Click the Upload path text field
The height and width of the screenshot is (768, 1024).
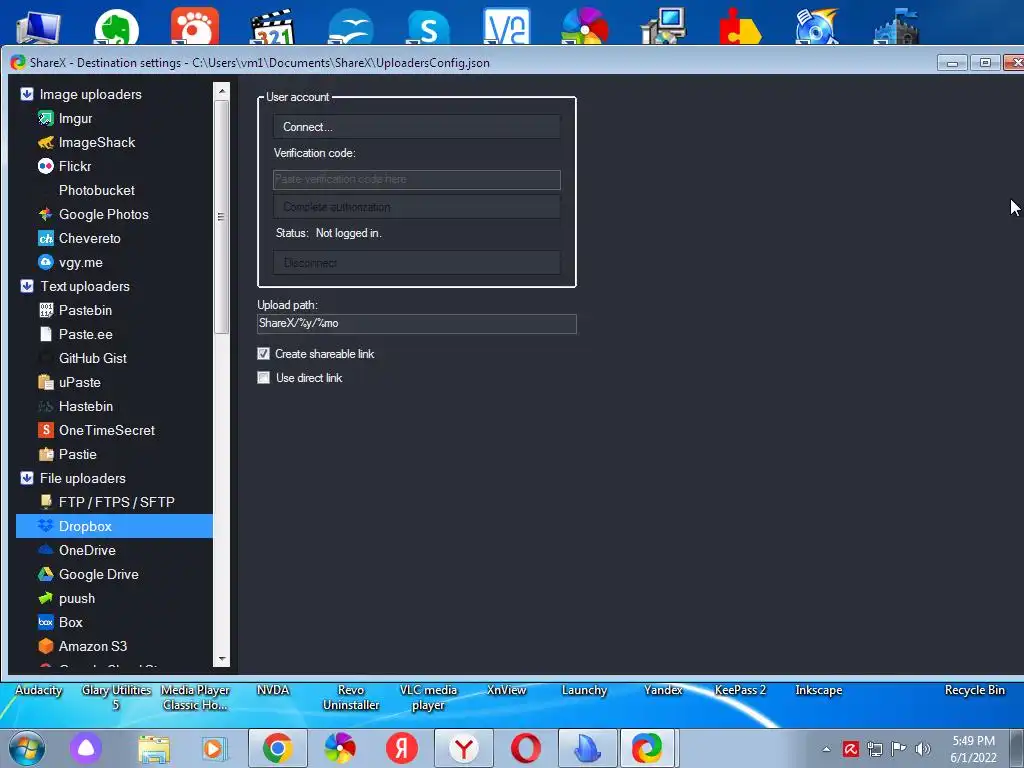[417, 323]
